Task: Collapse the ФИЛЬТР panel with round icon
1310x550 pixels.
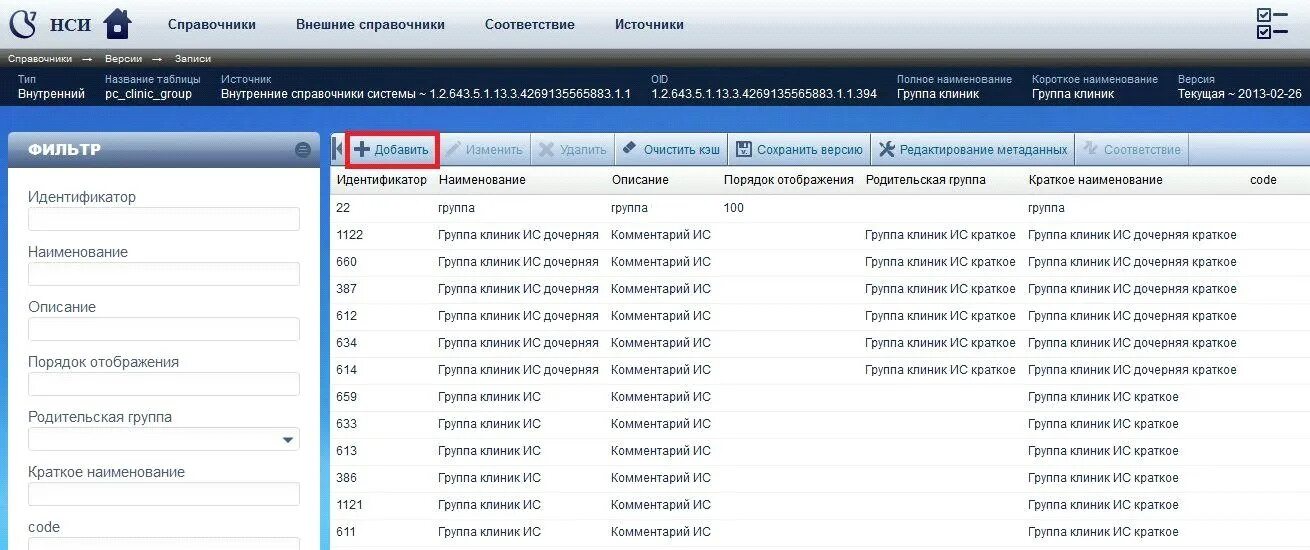Action: (x=303, y=150)
